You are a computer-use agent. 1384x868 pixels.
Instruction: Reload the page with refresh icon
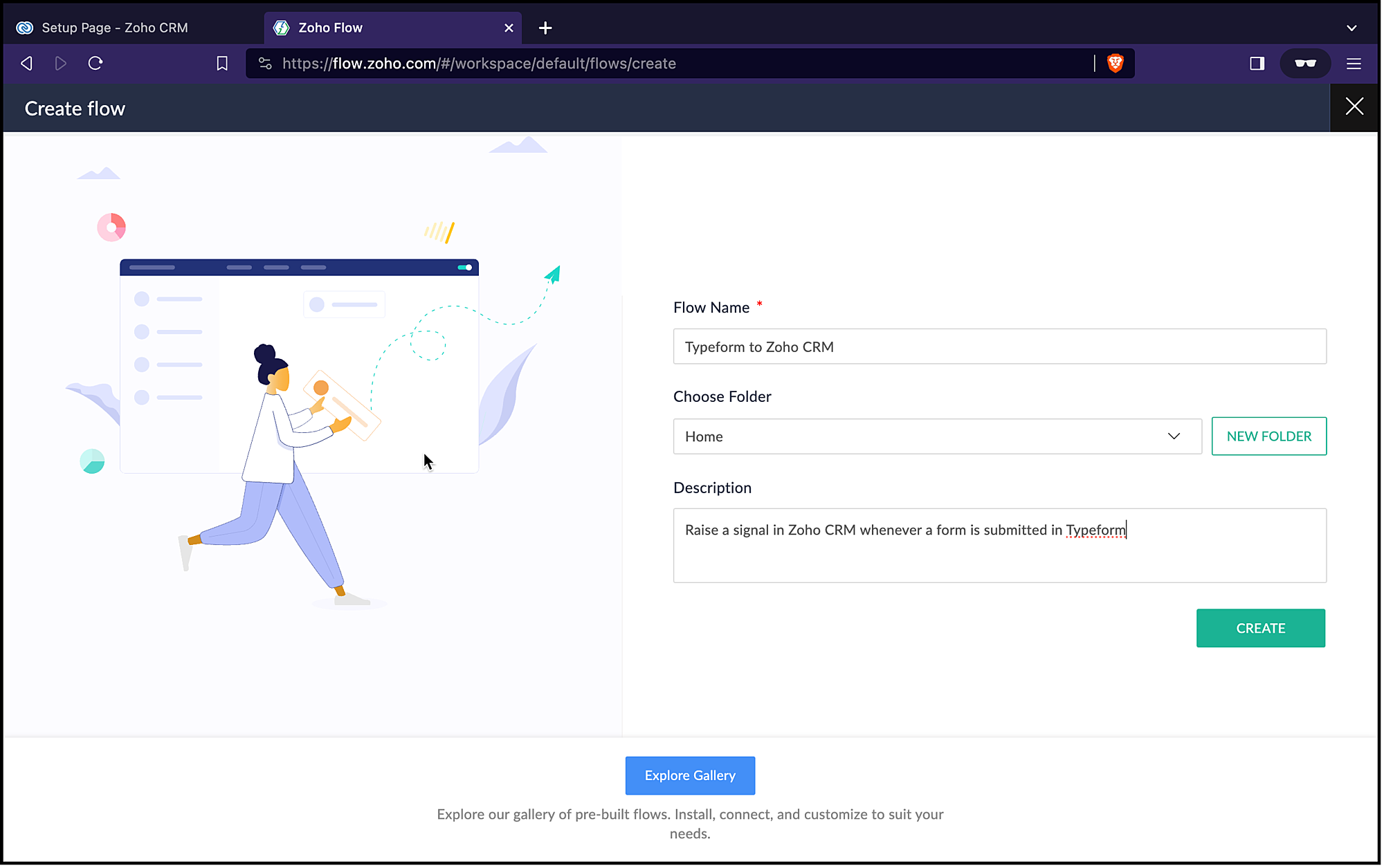pyautogui.click(x=95, y=64)
